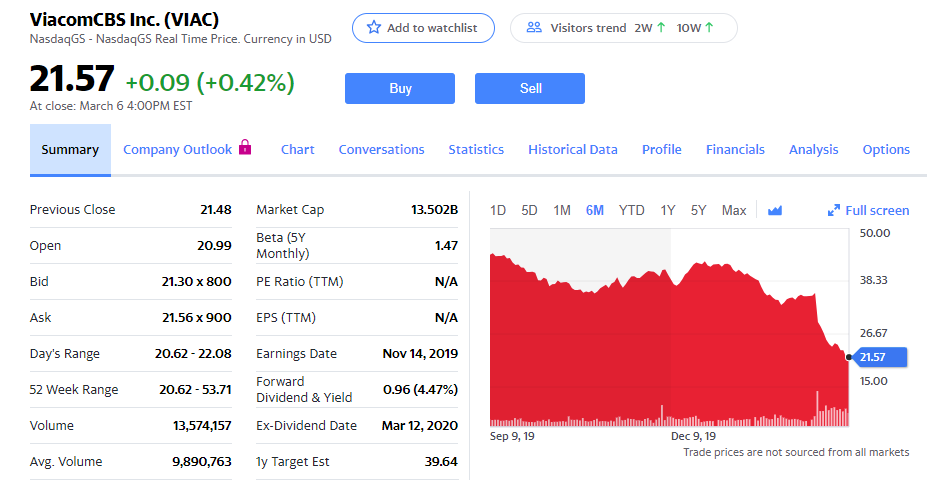Click the EPS (TTM) label
The height and width of the screenshot is (480, 927).
pos(286,317)
